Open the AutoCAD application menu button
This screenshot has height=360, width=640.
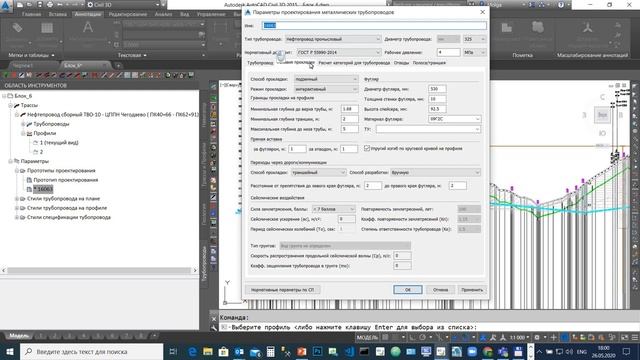[x=6, y=6]
